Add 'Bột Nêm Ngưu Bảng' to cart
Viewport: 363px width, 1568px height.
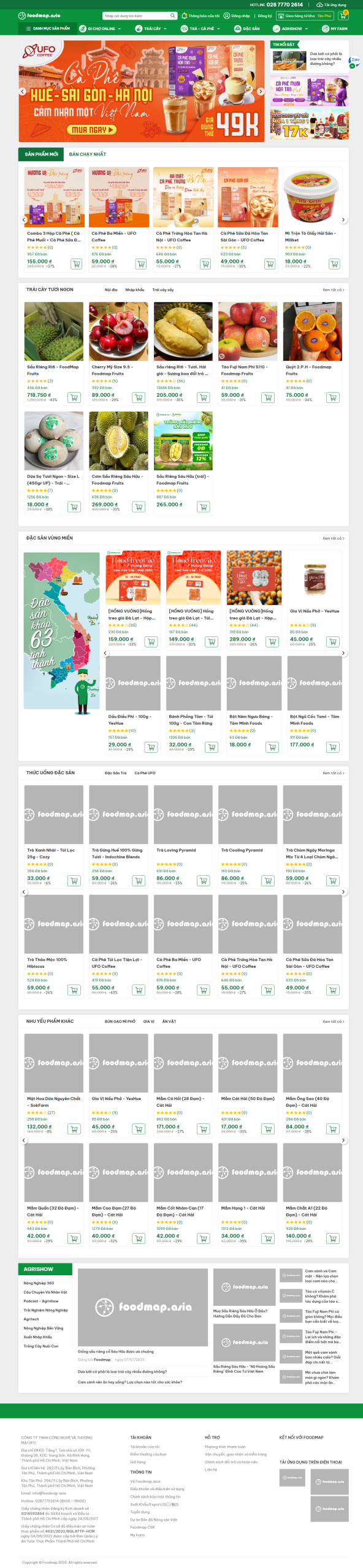(x=272, y=747)
